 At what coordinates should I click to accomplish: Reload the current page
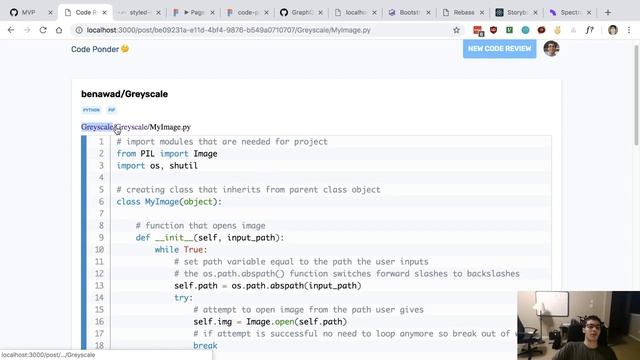click(43, 30)
